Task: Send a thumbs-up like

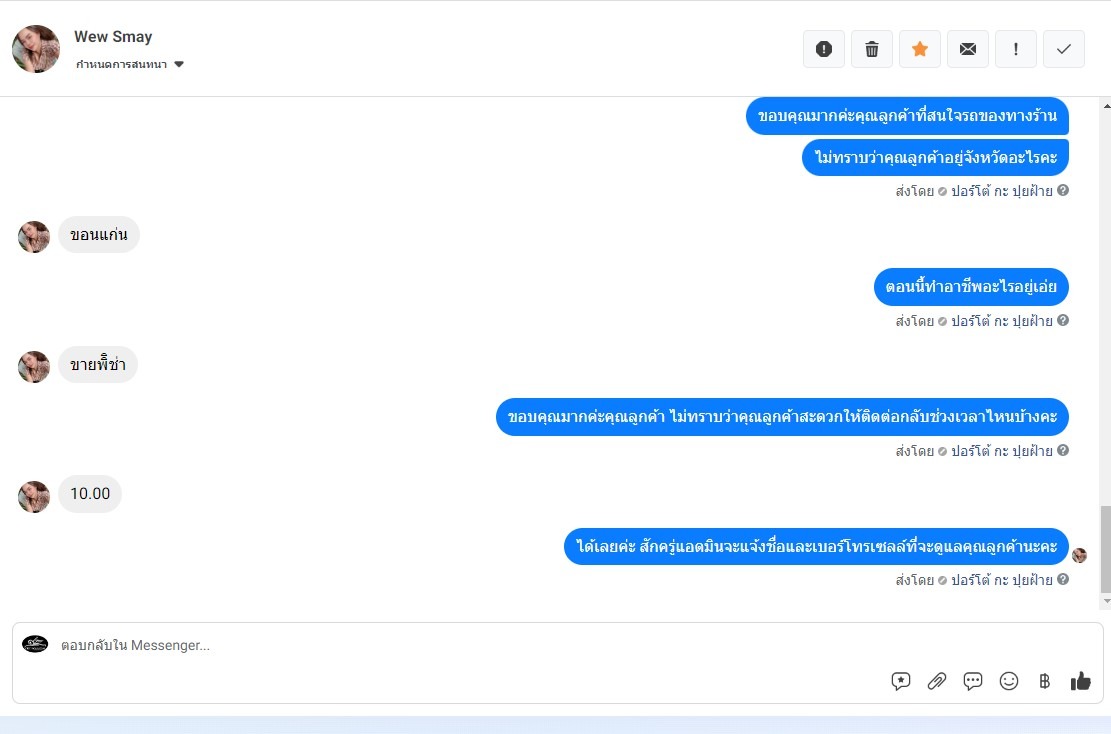Action: pos(1081,681)
